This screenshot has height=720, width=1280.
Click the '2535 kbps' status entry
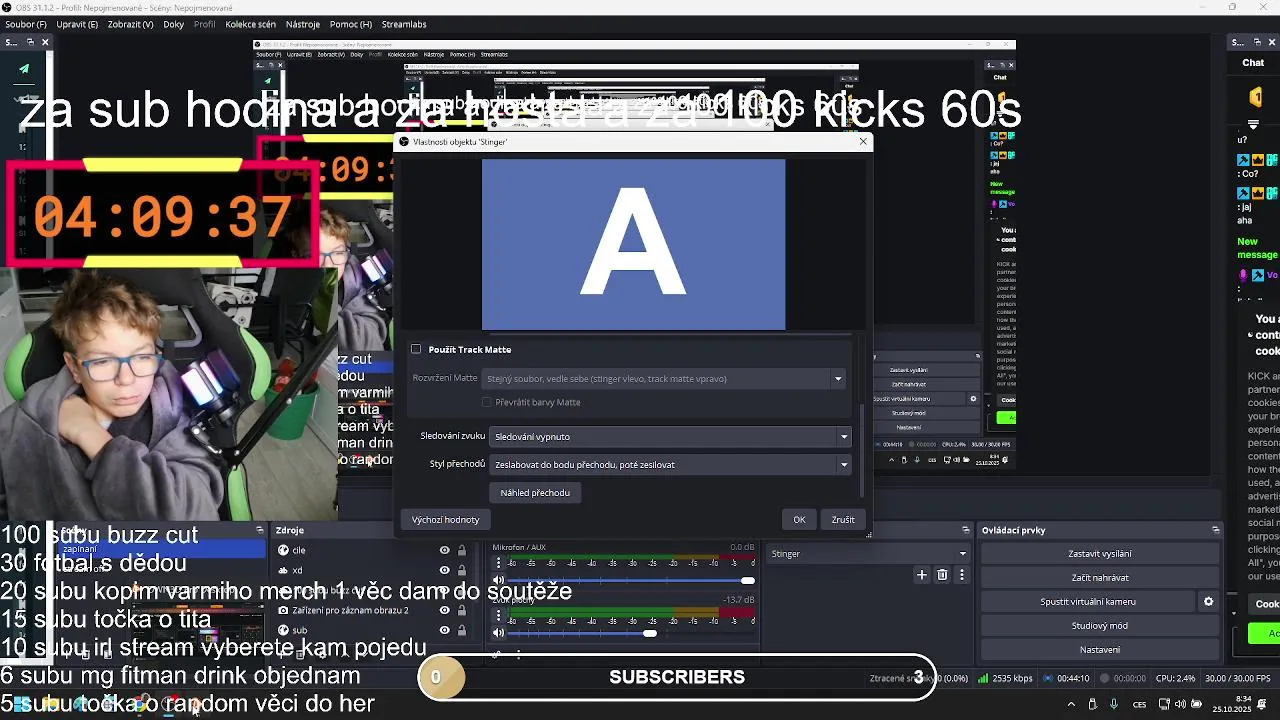tap(1005, 678)
